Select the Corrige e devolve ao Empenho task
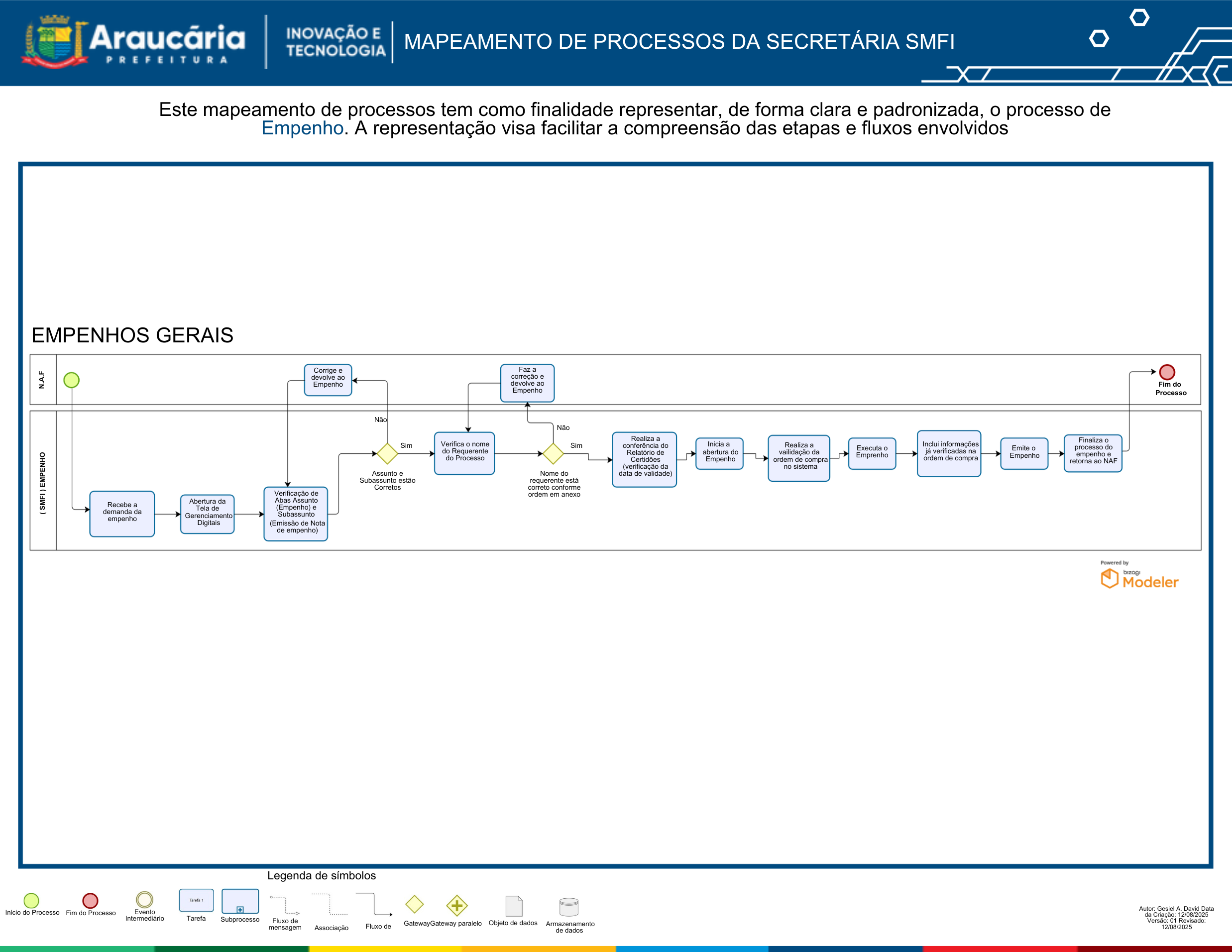Screen dimensions: 1232x952 tap(329, 380)
